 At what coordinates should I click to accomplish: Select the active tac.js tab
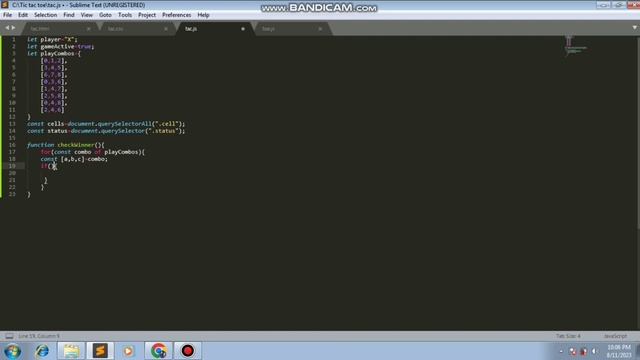click(x=214, y=29)
